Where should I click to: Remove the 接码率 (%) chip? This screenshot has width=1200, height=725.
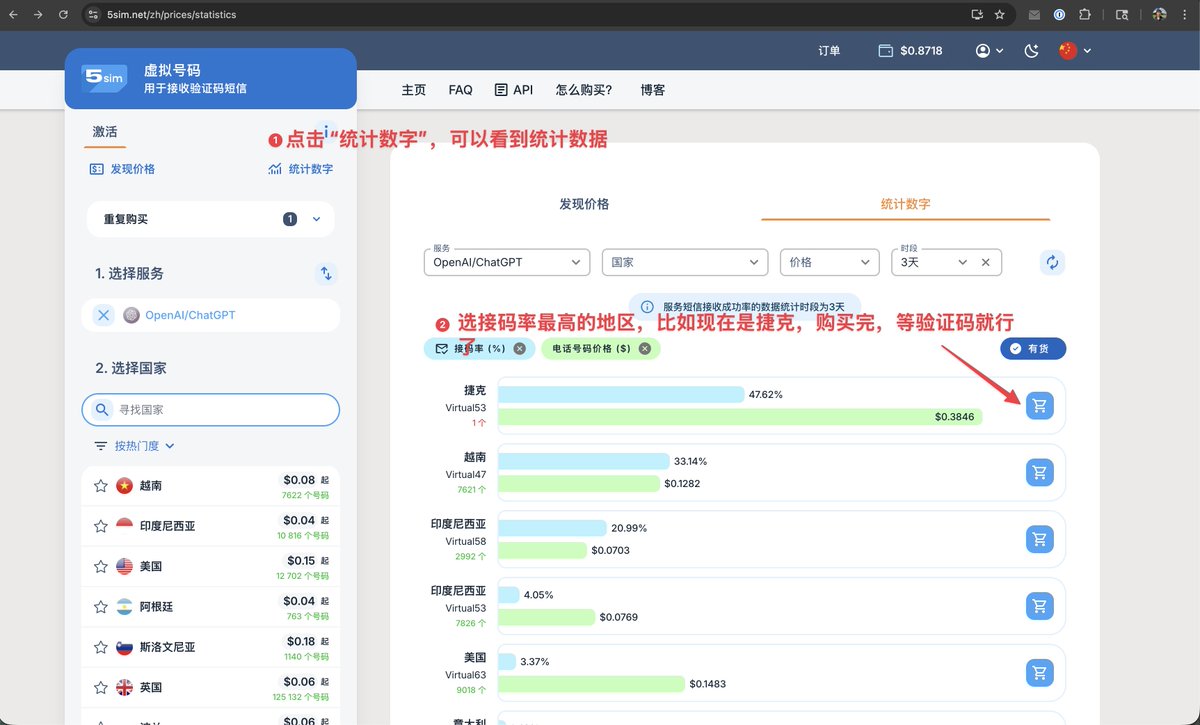pos(519,348)
